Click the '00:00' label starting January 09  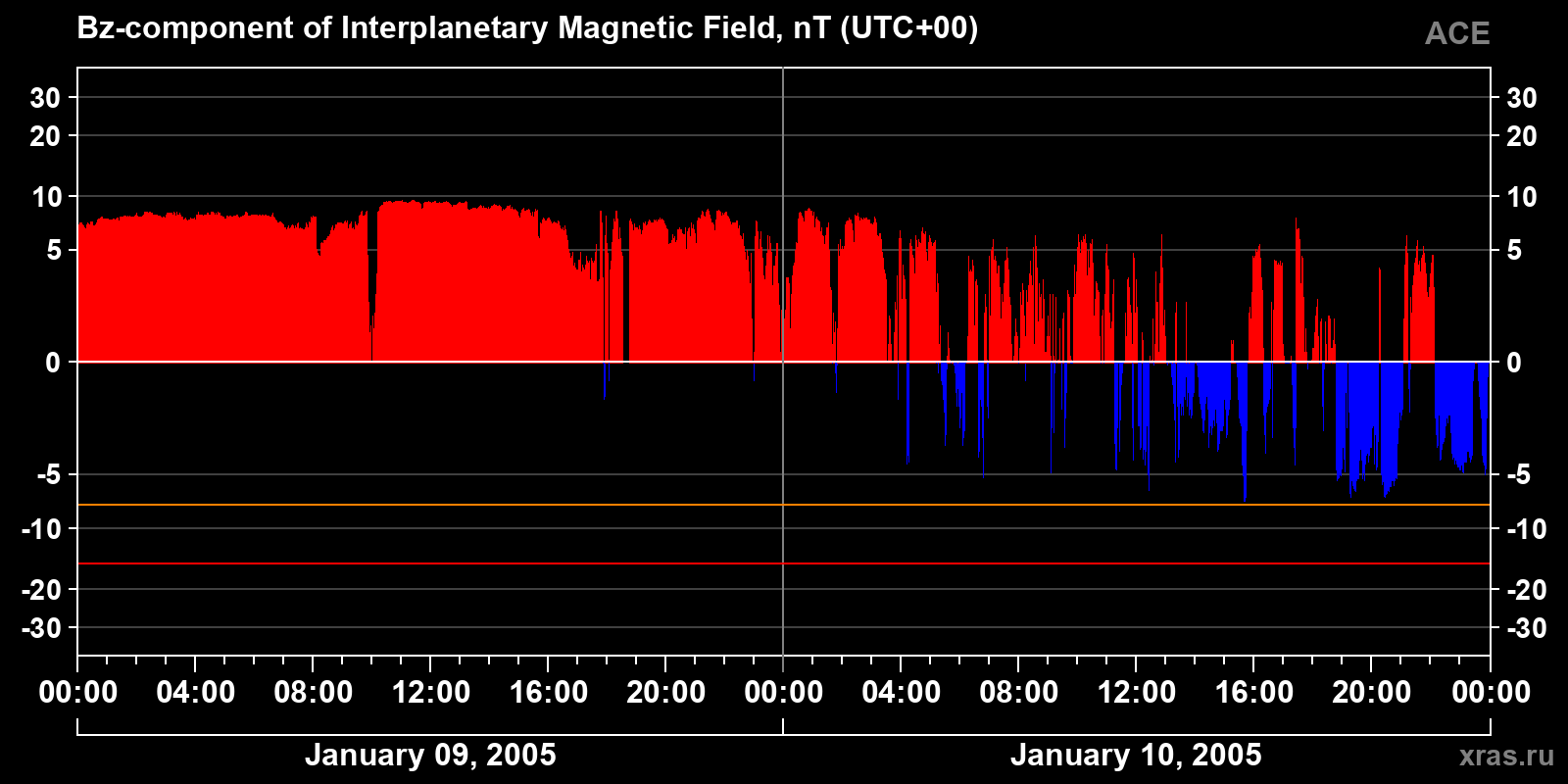click(x=78, y=693)
